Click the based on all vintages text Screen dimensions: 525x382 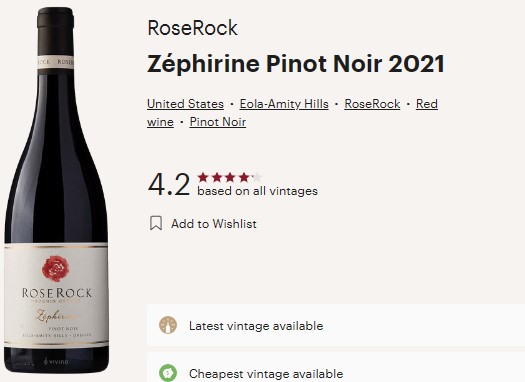point(257,191)
